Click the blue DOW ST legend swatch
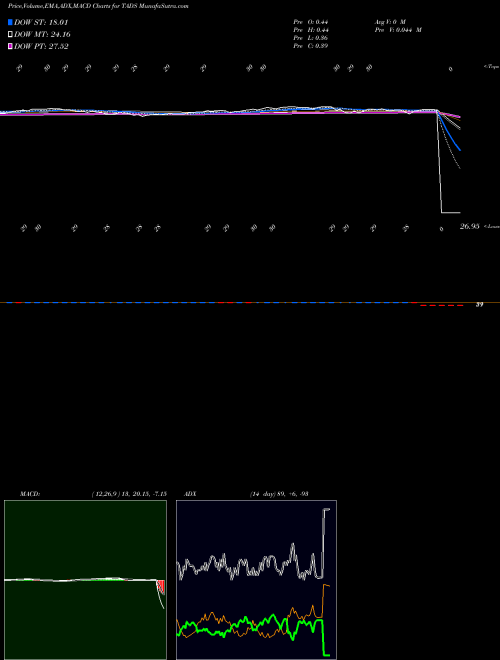The height and width of the screenshot is (660, 500). pos(10,22)
